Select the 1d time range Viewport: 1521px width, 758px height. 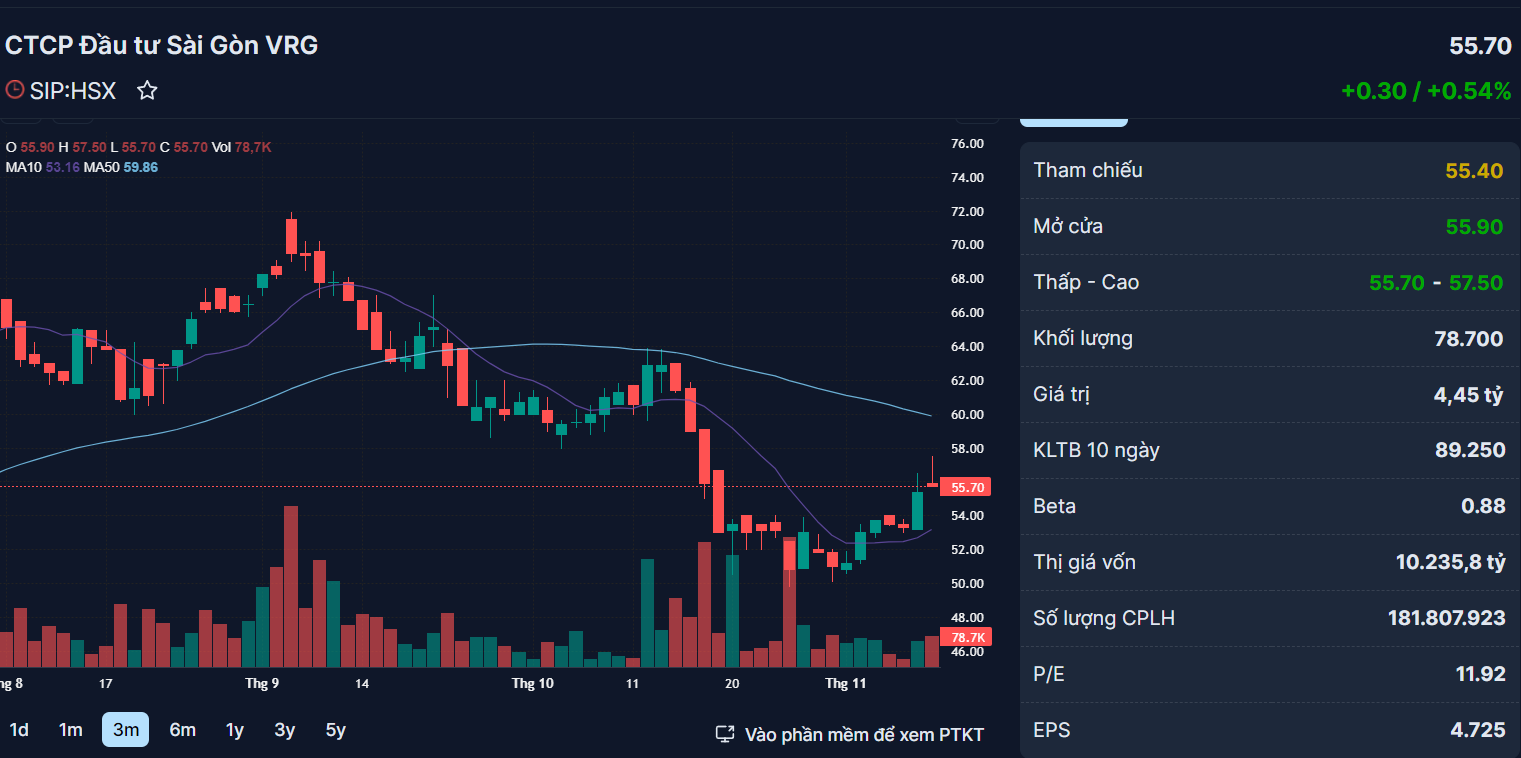coord(19,730)
